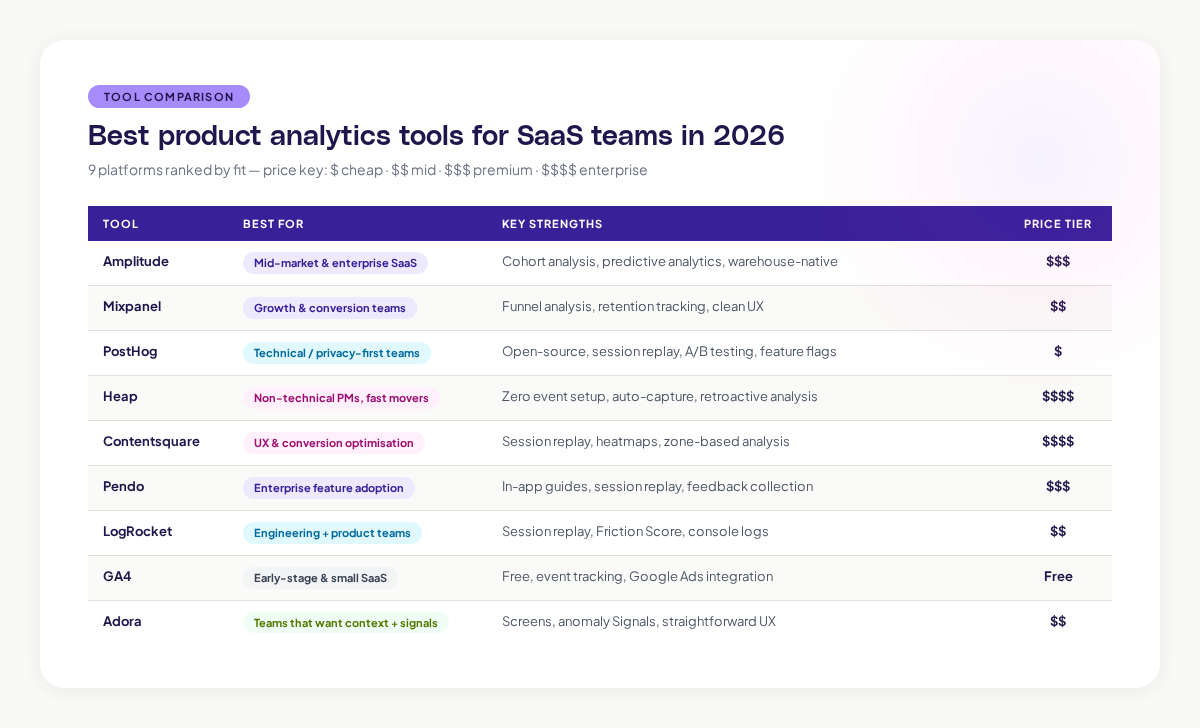Click the page heading about analytics tools

coord(436,135)
